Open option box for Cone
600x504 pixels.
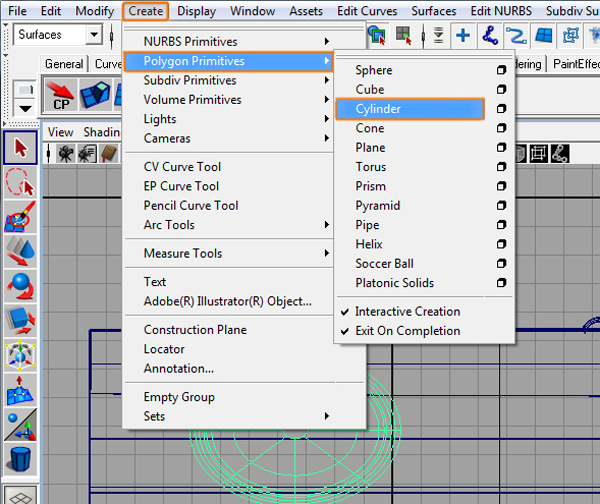[501, 128]
